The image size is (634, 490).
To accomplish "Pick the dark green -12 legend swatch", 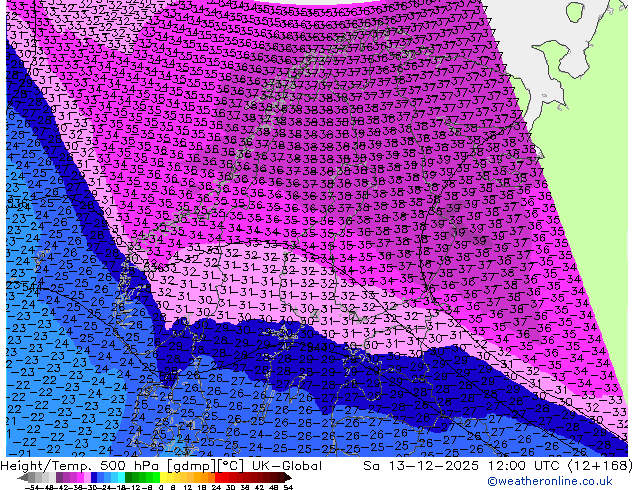I will point(129,478).
